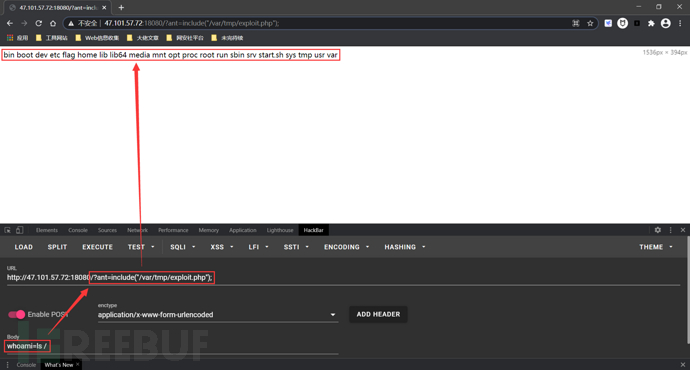This screenshot has width=690, height=370.
Task: Activate the DevTools element inspector icon
Action: click(x=7, y=230)
